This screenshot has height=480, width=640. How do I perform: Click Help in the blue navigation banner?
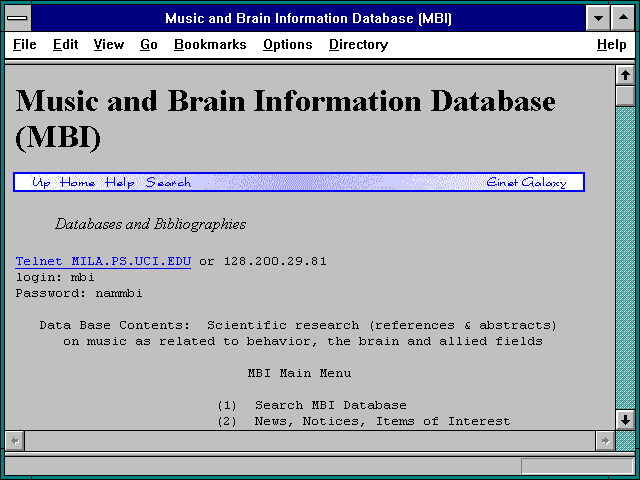pyautogui.click(x=119, y=182)
